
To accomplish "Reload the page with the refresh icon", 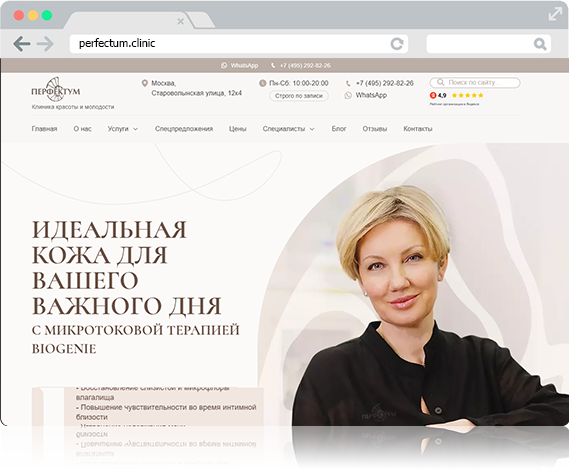I will pyautogui.click(x=397, y=44).
